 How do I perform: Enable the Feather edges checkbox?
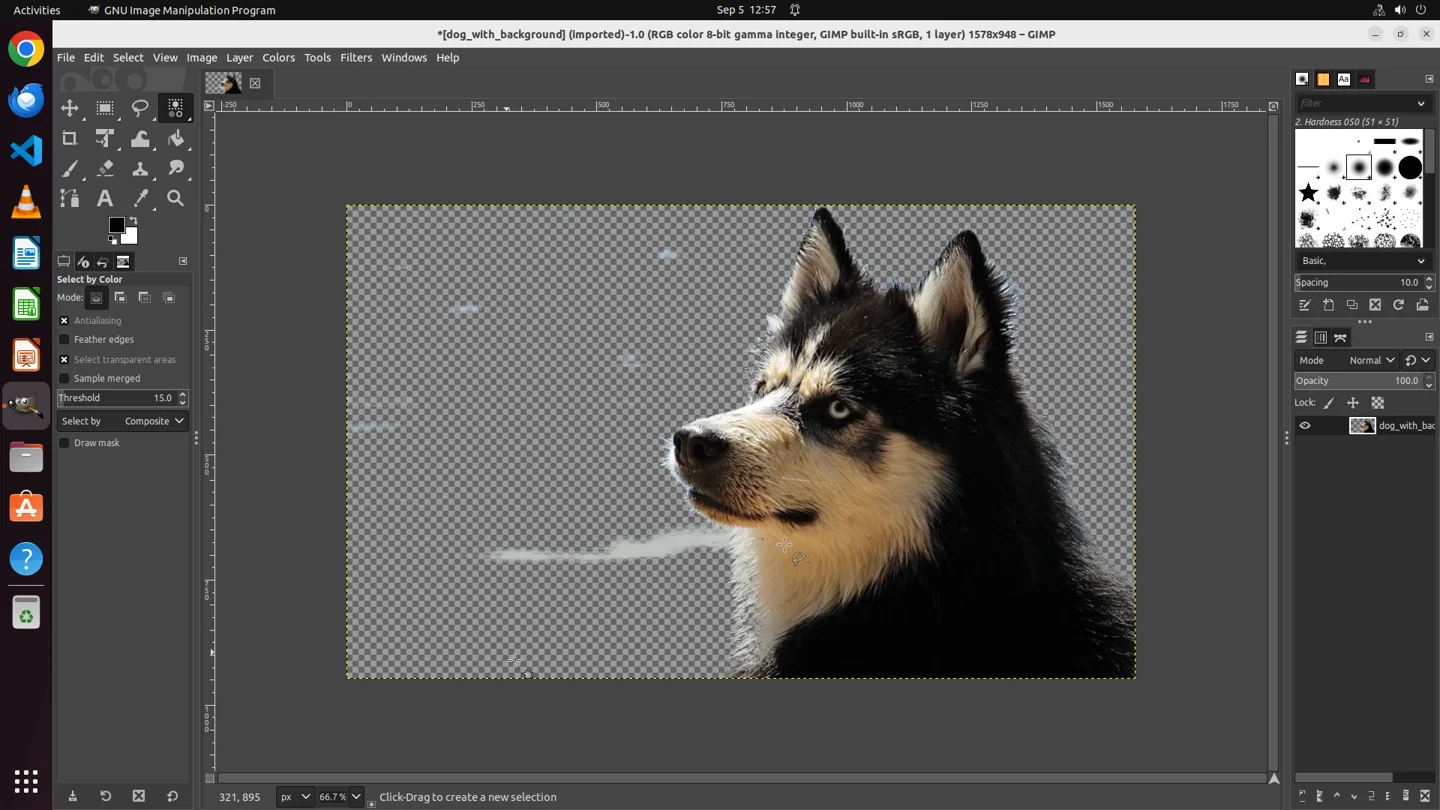tap(64, 340)
